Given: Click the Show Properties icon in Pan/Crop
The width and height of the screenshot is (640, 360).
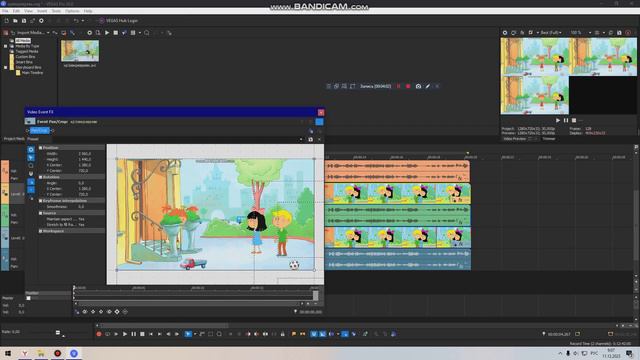Looking at the screenshot, I should tap(31, 149).
